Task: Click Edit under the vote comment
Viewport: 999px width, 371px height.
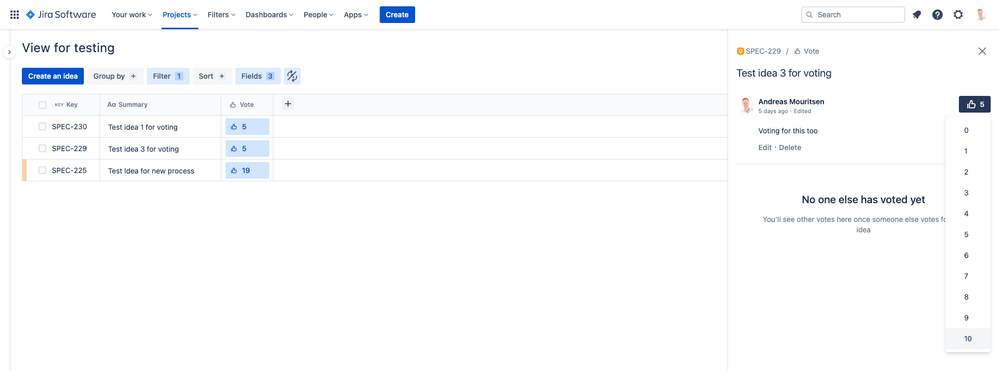Action: 765,147
